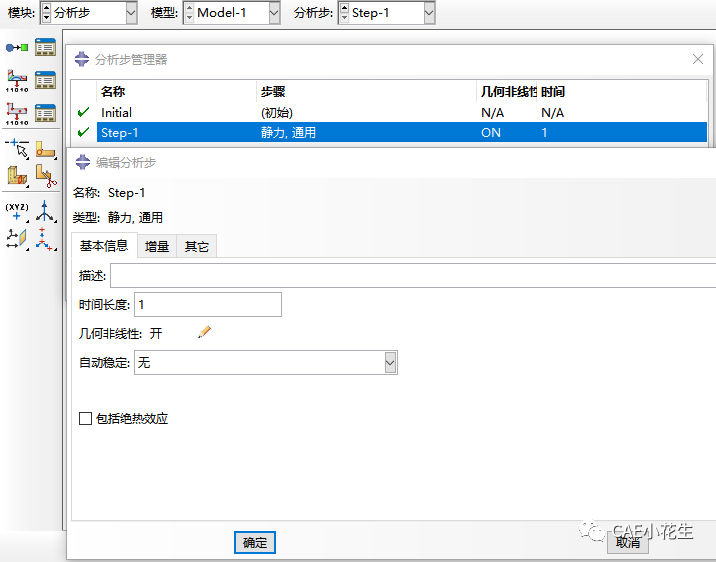Screen dimensions: 716x562
Task: Click the pencil icon next to 几何非线性
Action: [x=204, y=332]
